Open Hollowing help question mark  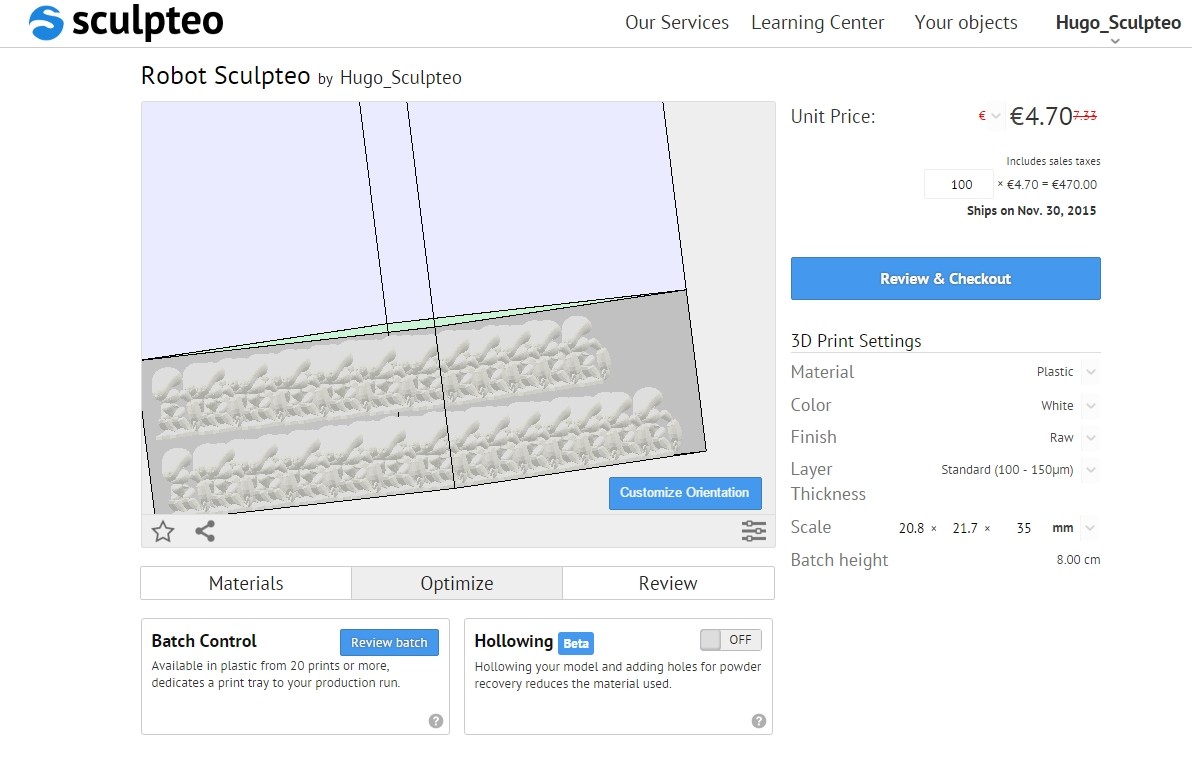pyautogui.click(x=759, y=721)
